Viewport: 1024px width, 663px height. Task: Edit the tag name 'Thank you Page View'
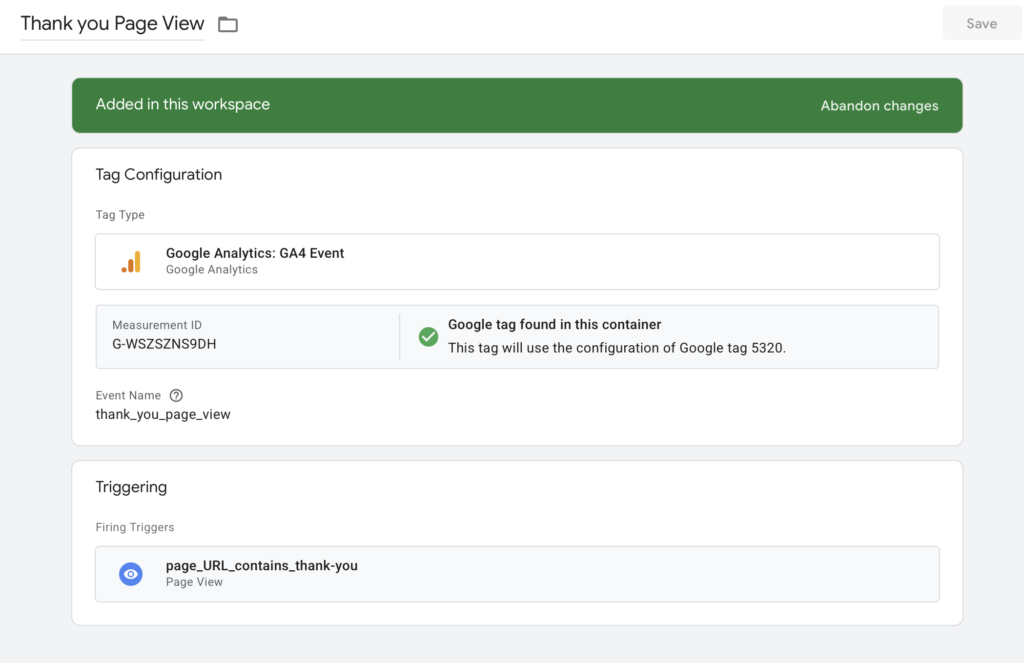coord(112,24)
